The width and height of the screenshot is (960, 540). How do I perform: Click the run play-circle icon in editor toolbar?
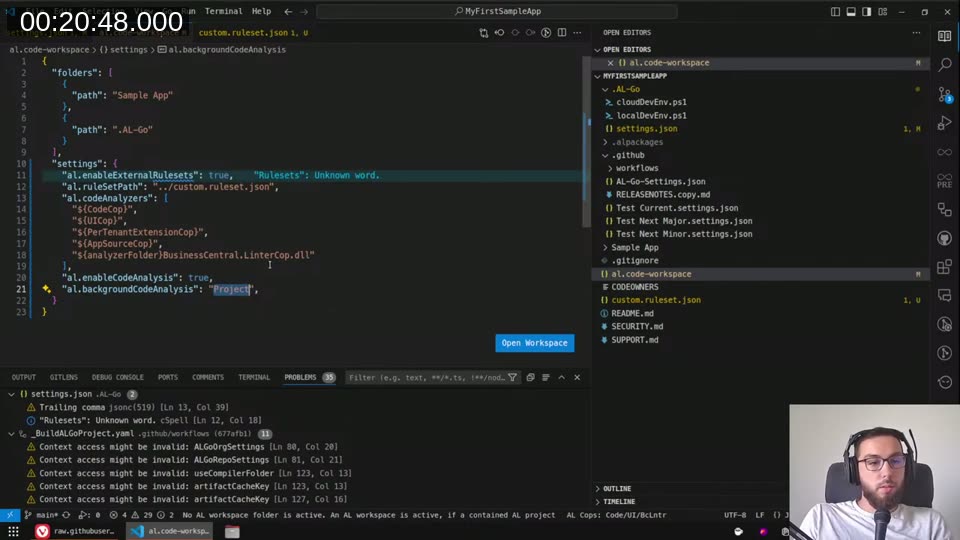[546, 33]
